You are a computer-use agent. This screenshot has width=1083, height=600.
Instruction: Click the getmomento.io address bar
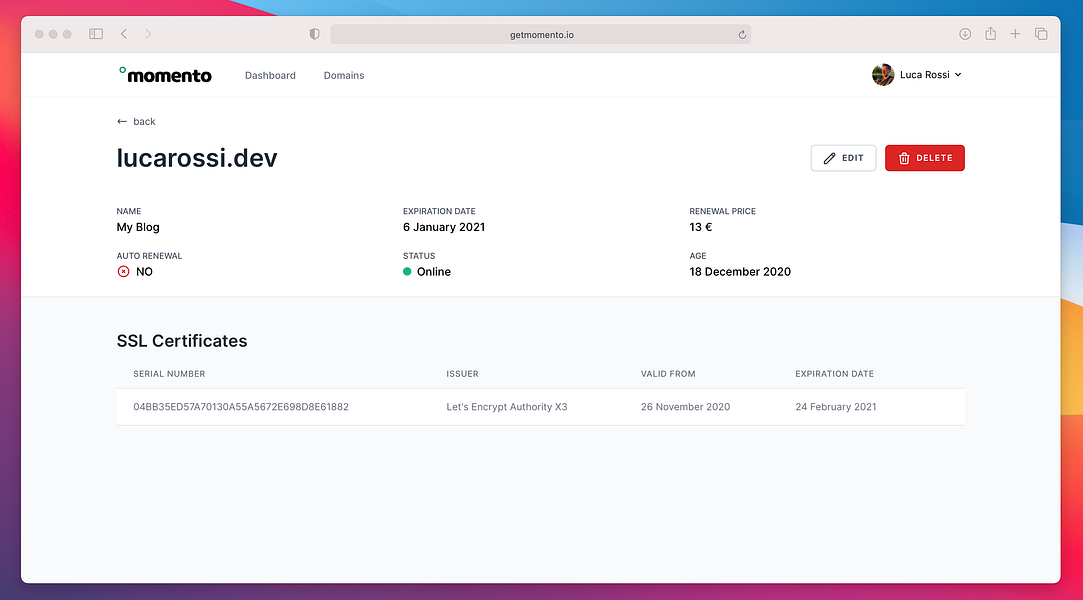click(x=541, y=35)
